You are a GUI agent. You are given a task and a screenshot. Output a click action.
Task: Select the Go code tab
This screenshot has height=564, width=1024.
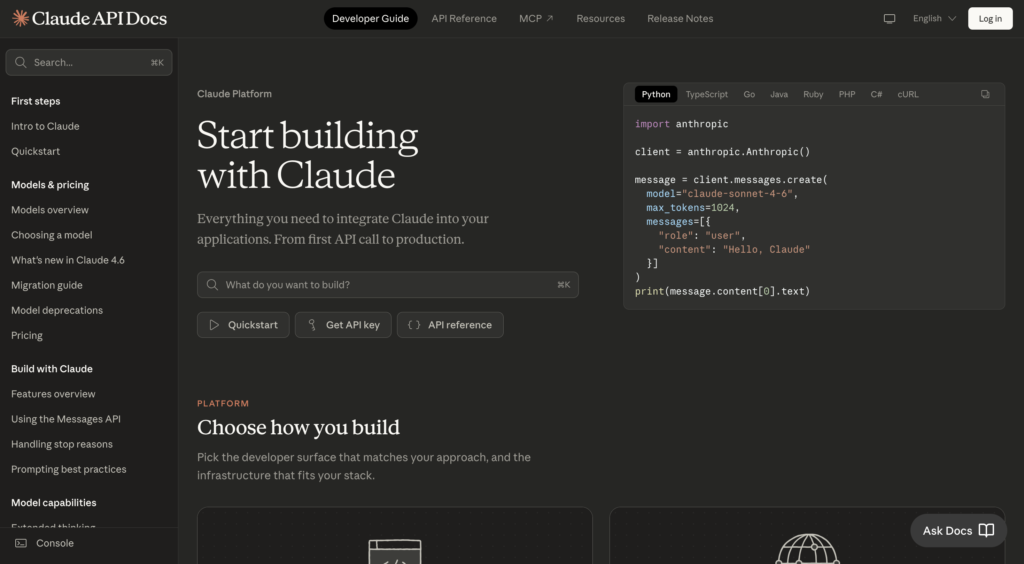[749, 94]
